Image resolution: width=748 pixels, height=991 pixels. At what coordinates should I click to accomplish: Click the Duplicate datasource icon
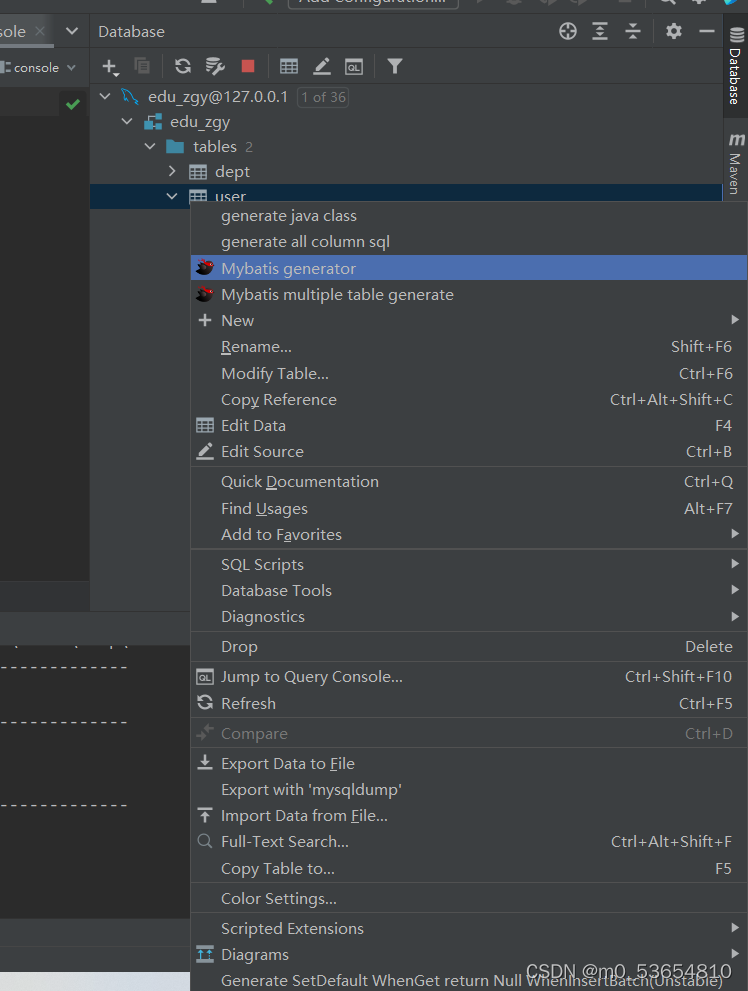coord(142,66)
